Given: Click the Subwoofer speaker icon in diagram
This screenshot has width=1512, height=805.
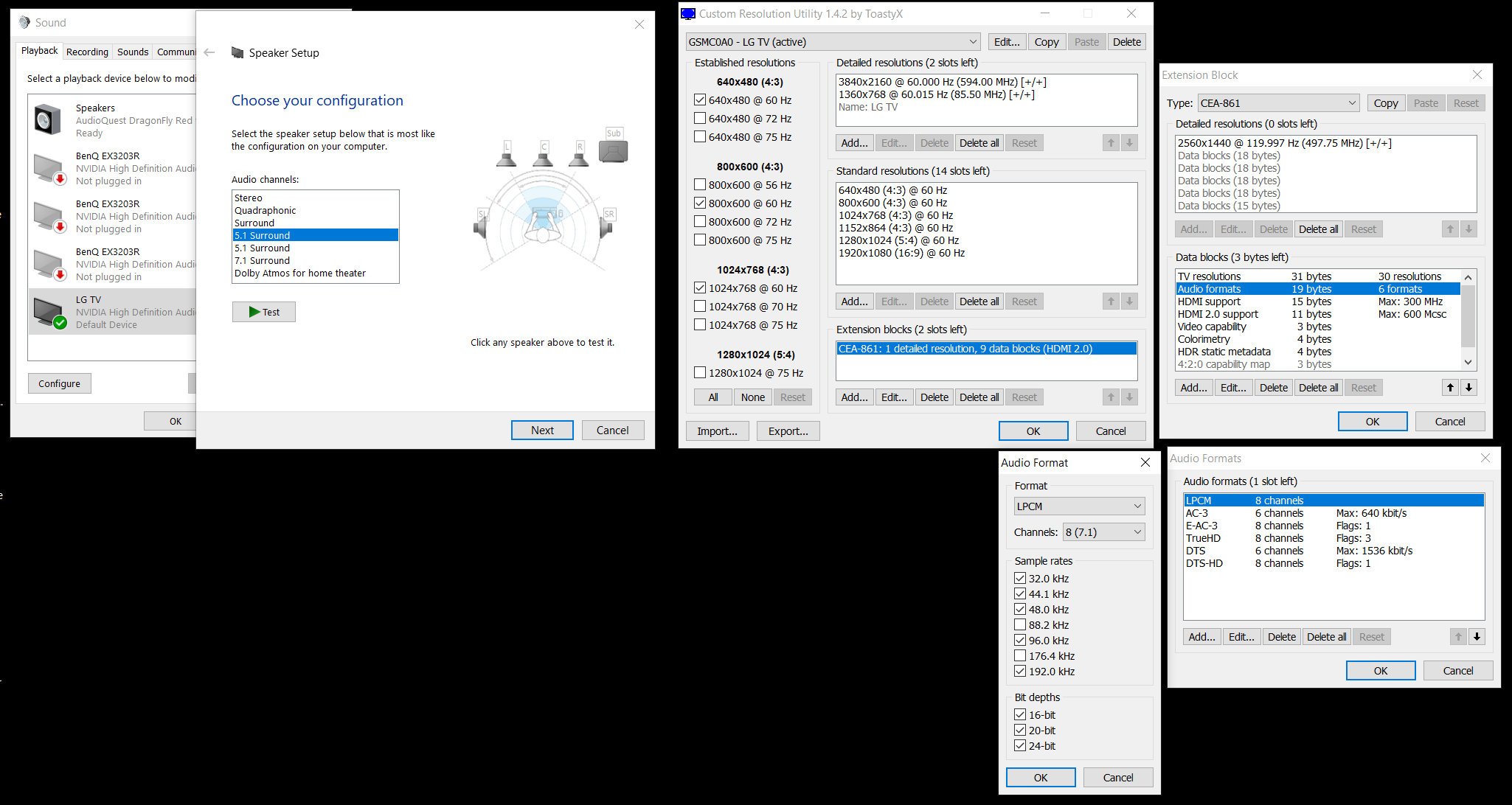Looking at the screenshot, I should pyautogui.click(x=613, y=150).
